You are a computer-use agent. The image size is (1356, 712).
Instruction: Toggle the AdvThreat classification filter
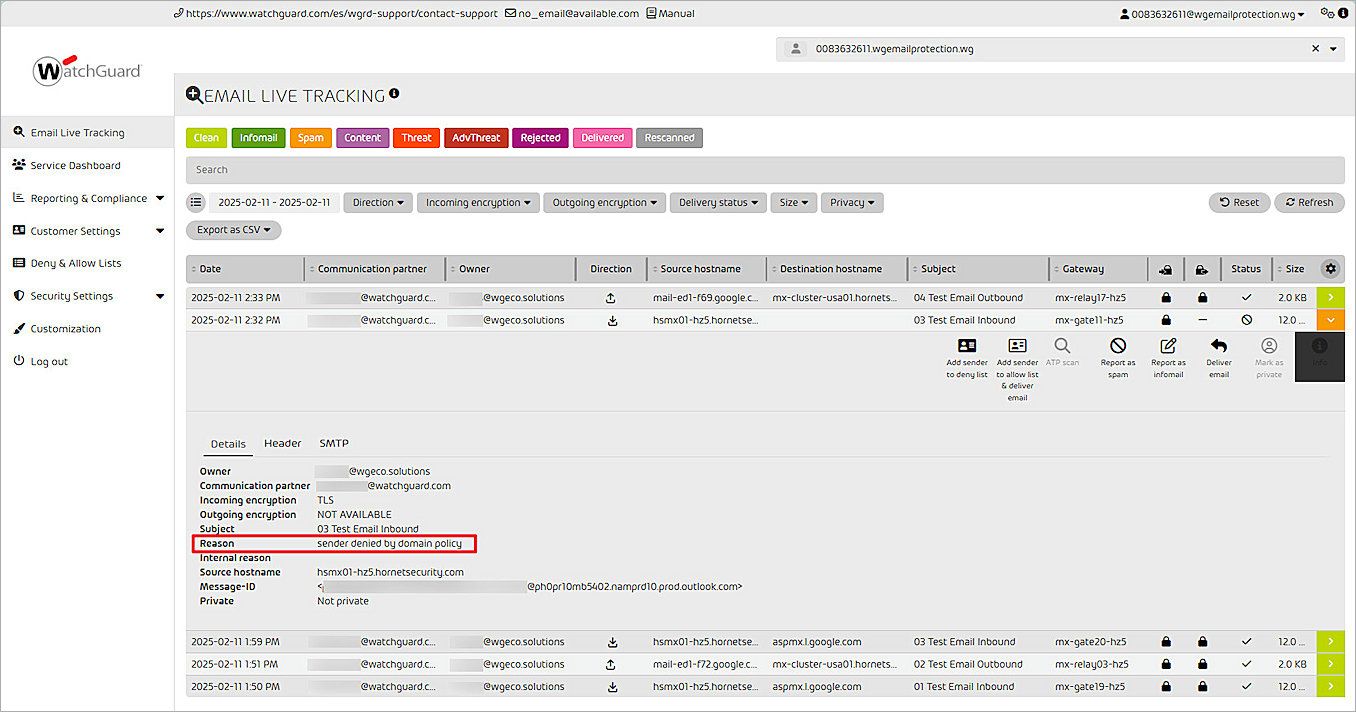point(475,137)
